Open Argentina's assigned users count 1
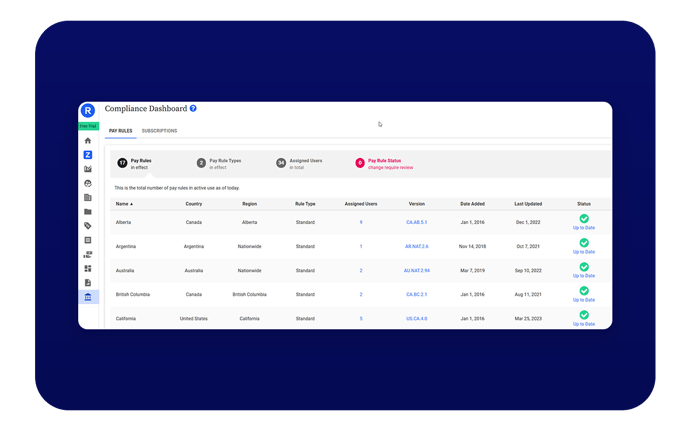This screenshot has width=690, height=431. 361,247
